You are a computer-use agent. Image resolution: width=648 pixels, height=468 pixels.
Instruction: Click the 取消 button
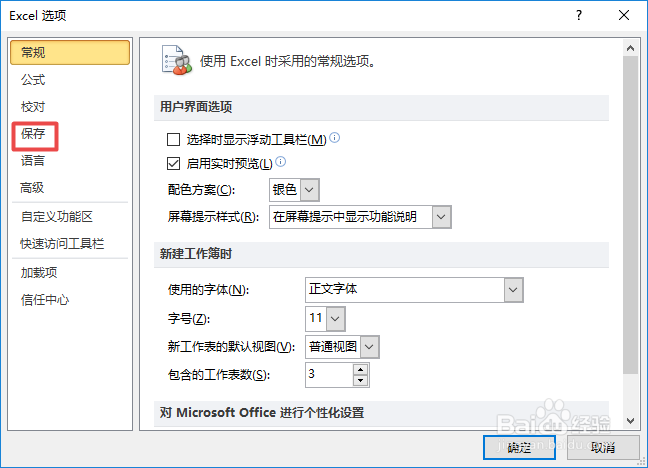point(602,446)
